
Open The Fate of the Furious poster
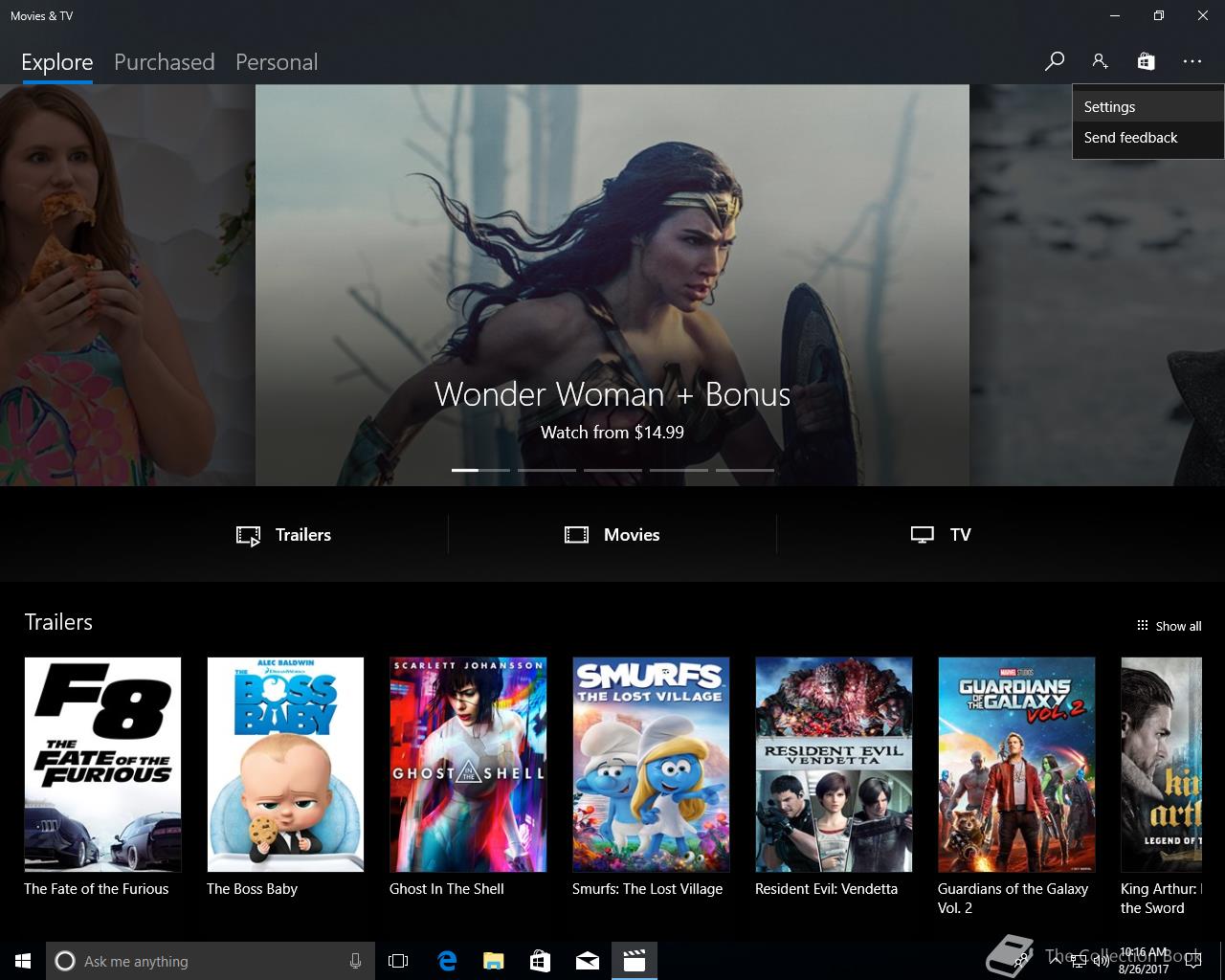(x=102, y=765)
